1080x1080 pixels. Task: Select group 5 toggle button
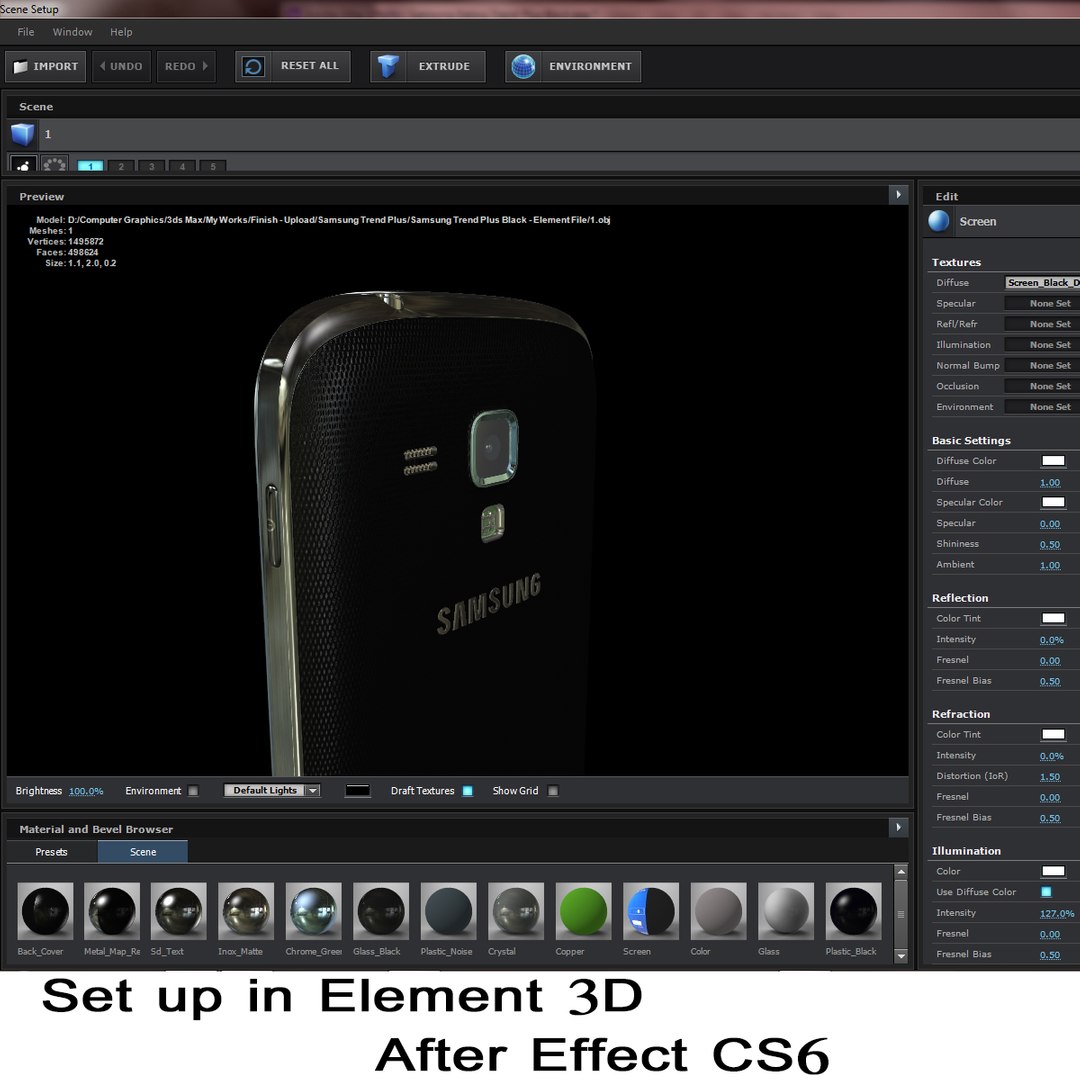pyautogui.click(x=213, y=166)
